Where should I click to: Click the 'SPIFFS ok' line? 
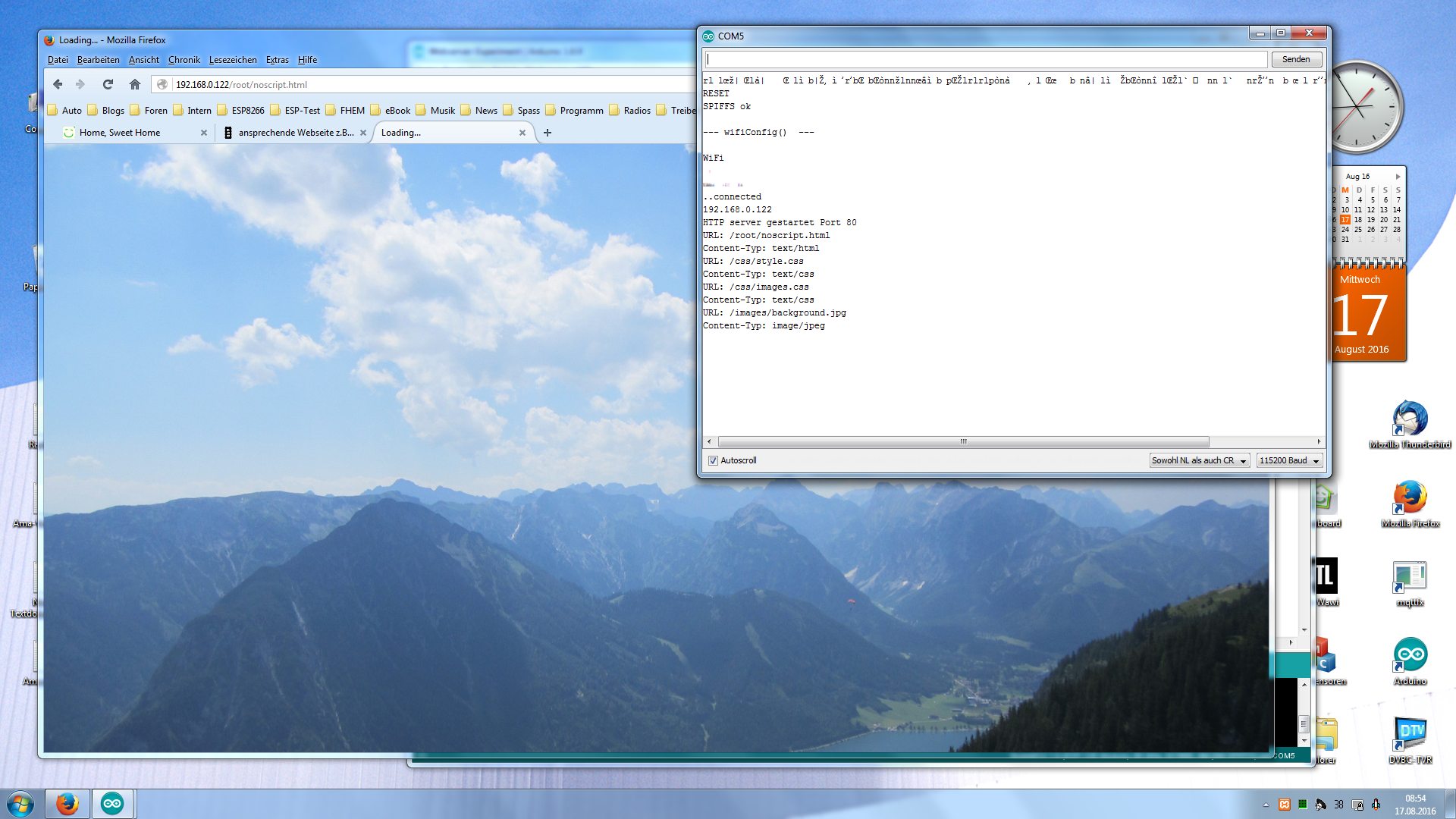pos(726,107)
